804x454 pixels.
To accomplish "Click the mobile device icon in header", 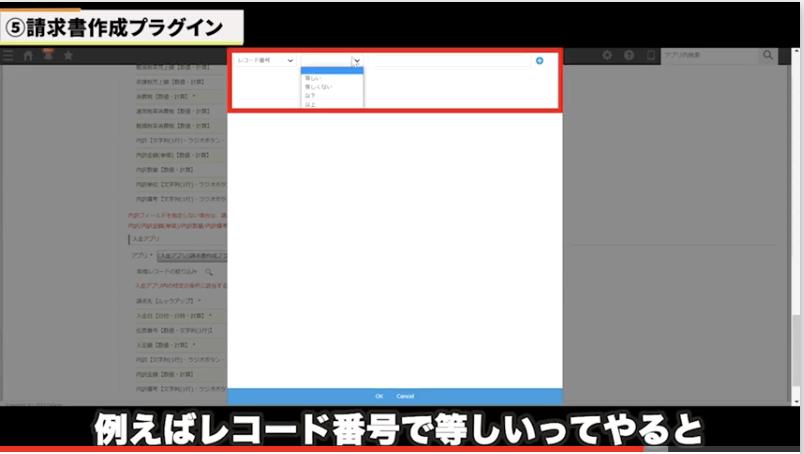I will click(651, 56).
